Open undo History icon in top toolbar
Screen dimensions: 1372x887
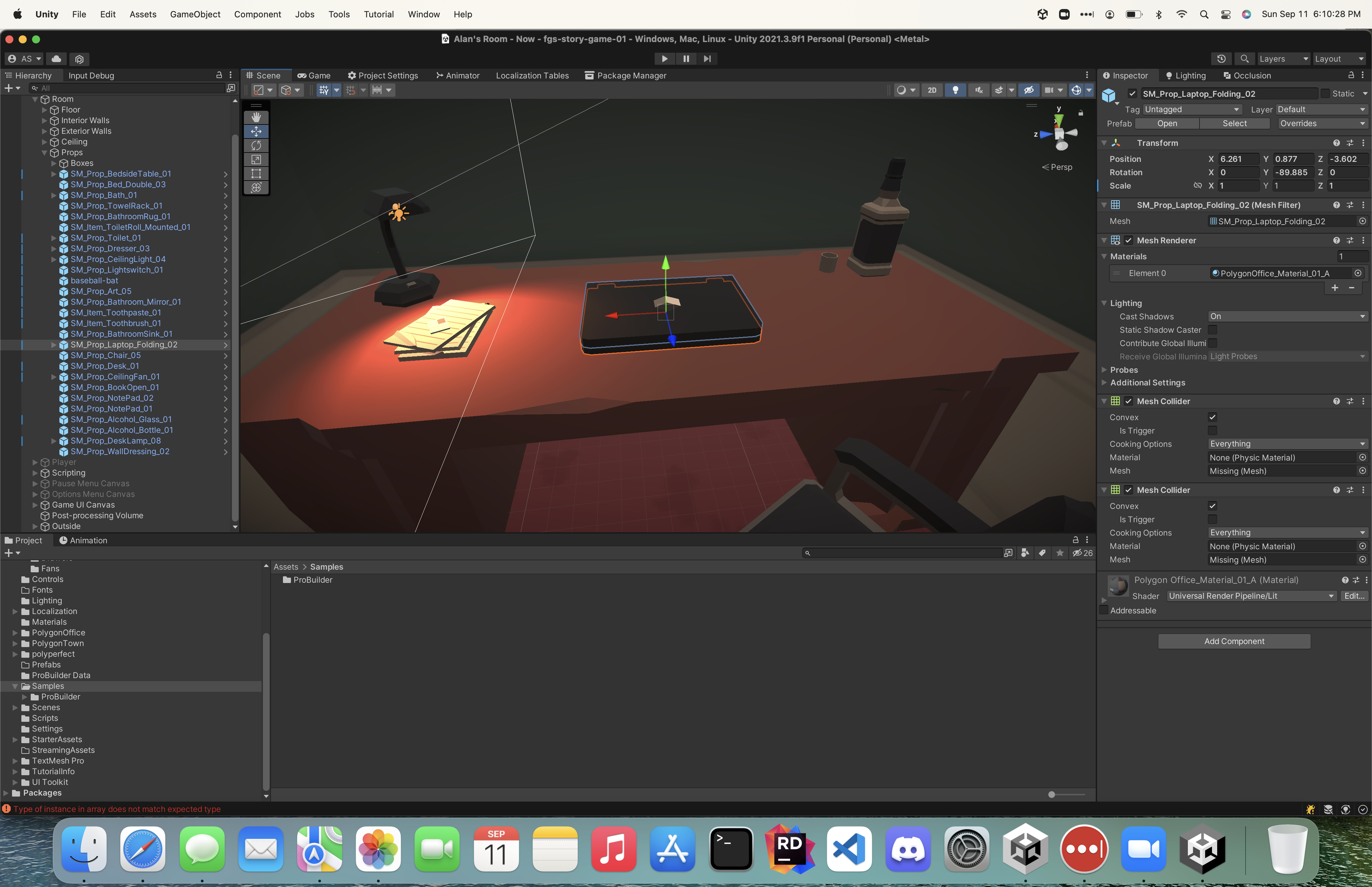1221,59
